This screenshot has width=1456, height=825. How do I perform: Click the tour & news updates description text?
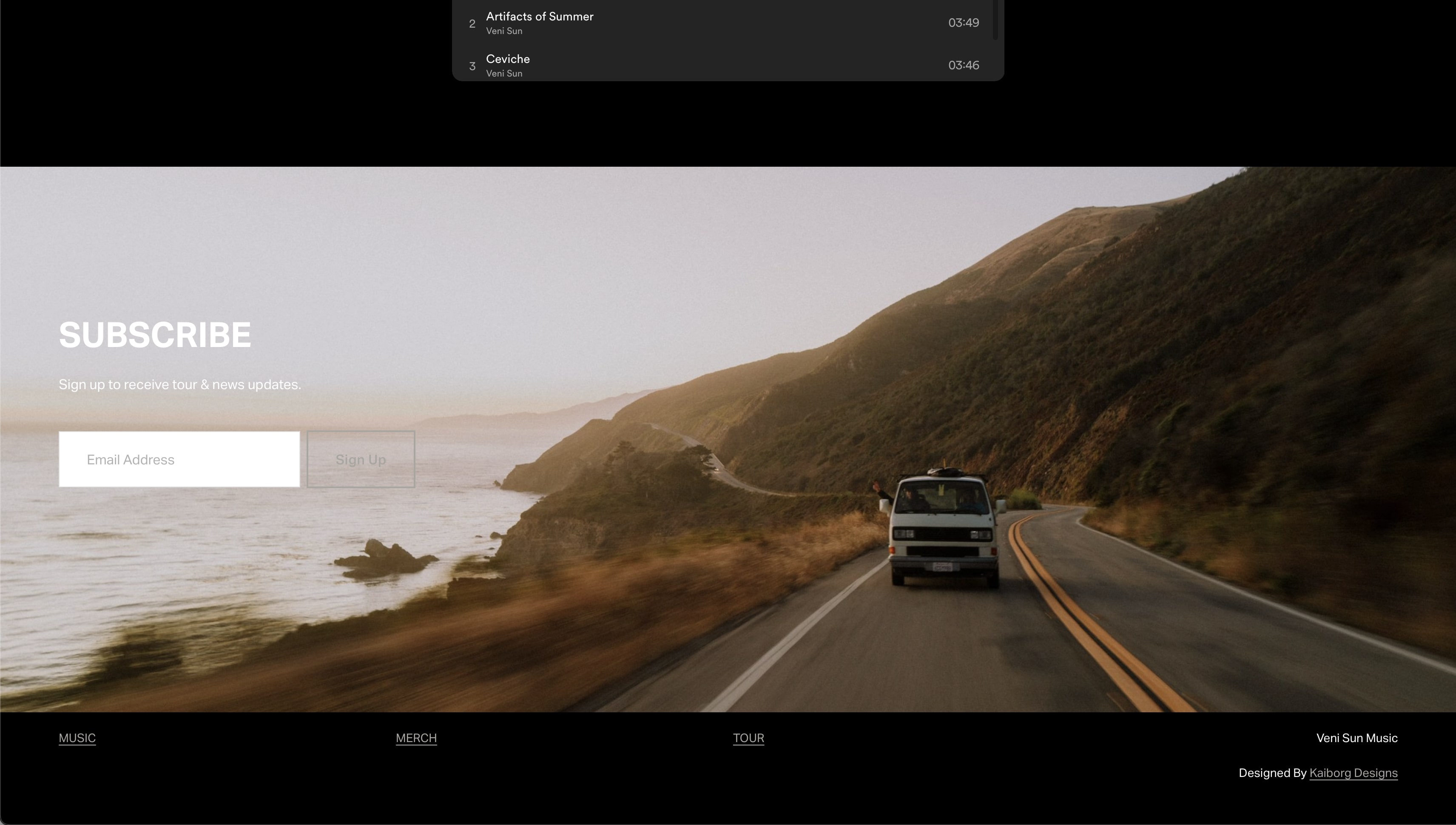[179, 385]
